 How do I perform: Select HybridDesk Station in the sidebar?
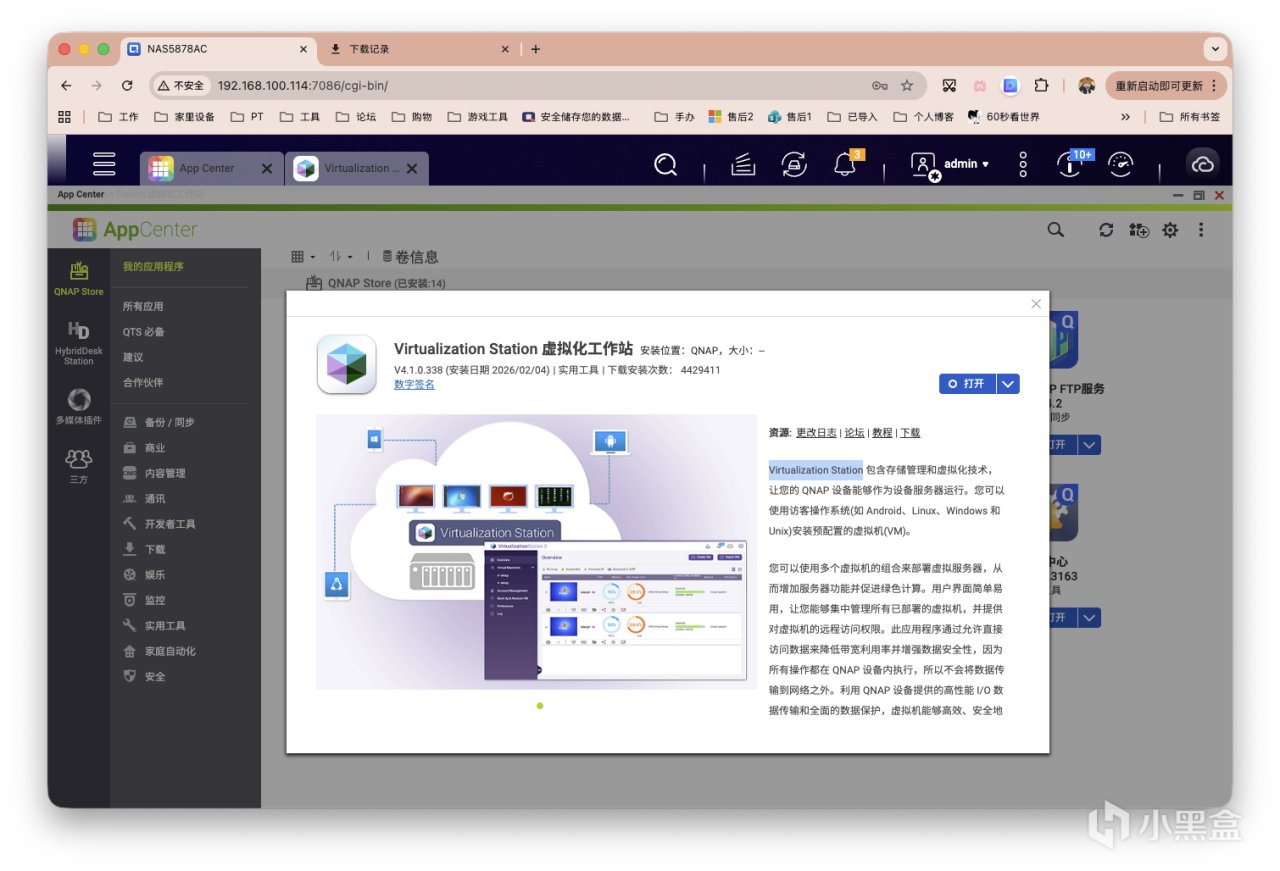coord(79,343)
